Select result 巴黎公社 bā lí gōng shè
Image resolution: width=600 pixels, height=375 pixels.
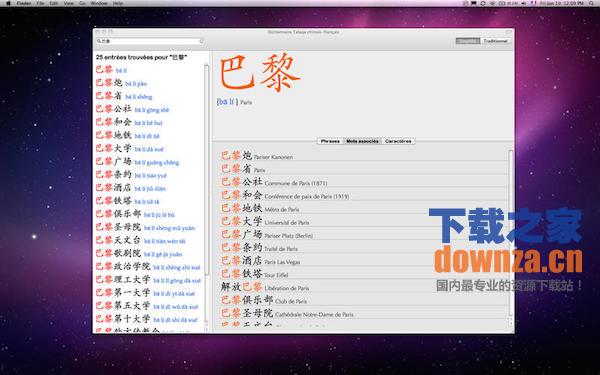[x=132, y=109]
